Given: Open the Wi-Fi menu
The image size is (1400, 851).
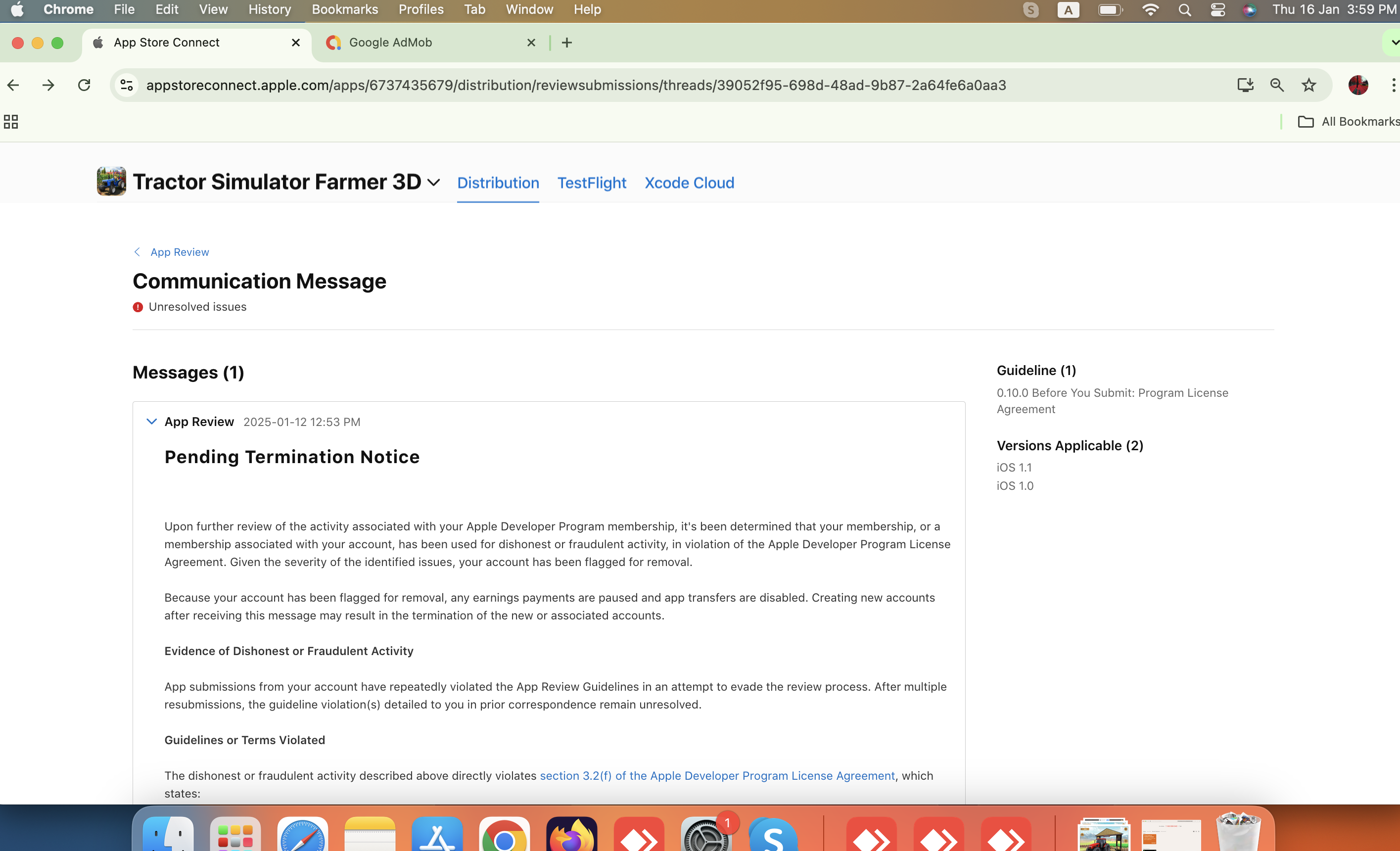Looking at the screenshot, I should pos(1150,10).
